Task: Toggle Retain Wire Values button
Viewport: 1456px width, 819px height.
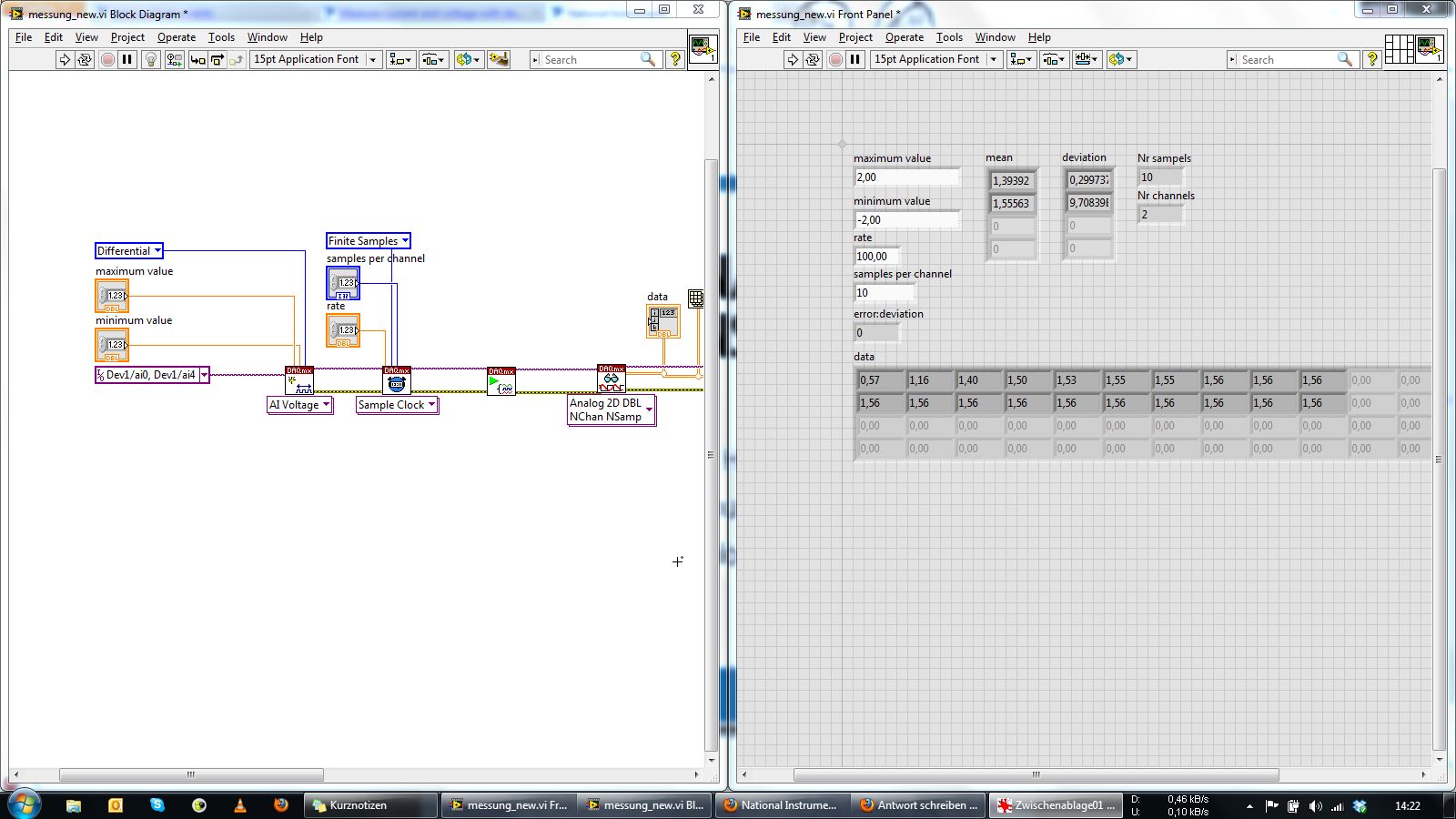Action: tap(174, 59)
